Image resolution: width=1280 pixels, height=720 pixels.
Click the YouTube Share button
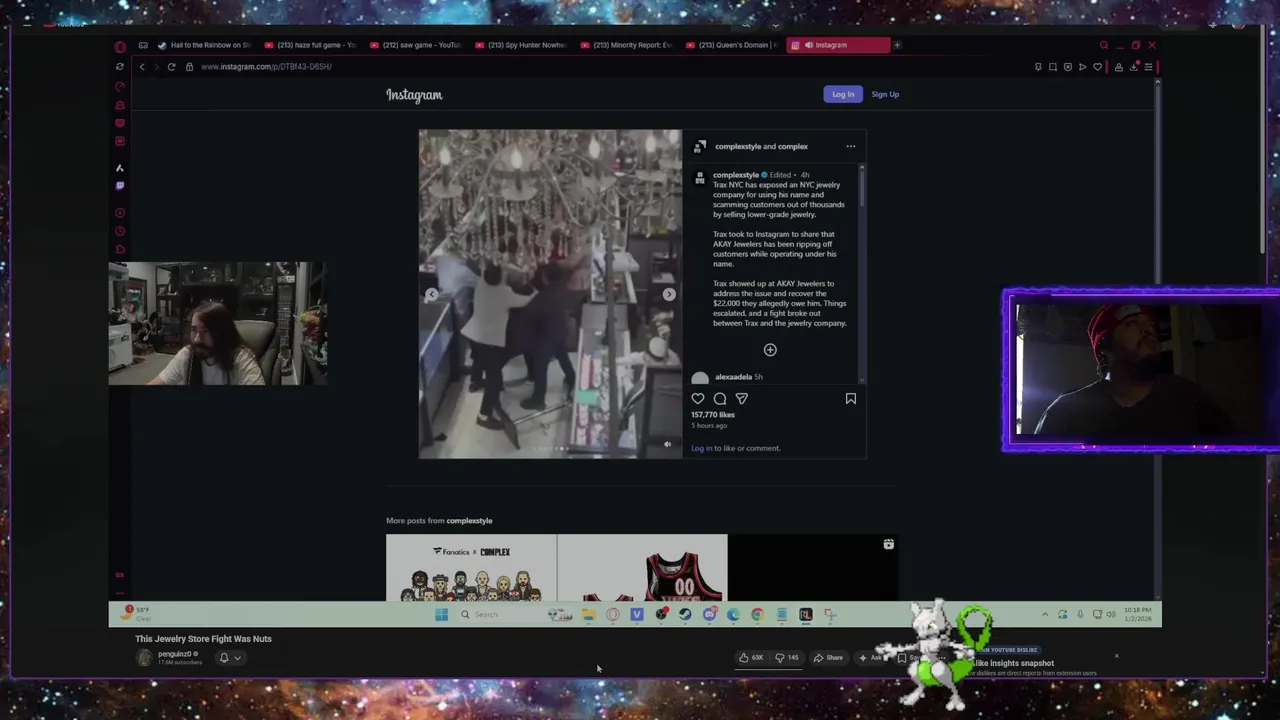(828, 658)
